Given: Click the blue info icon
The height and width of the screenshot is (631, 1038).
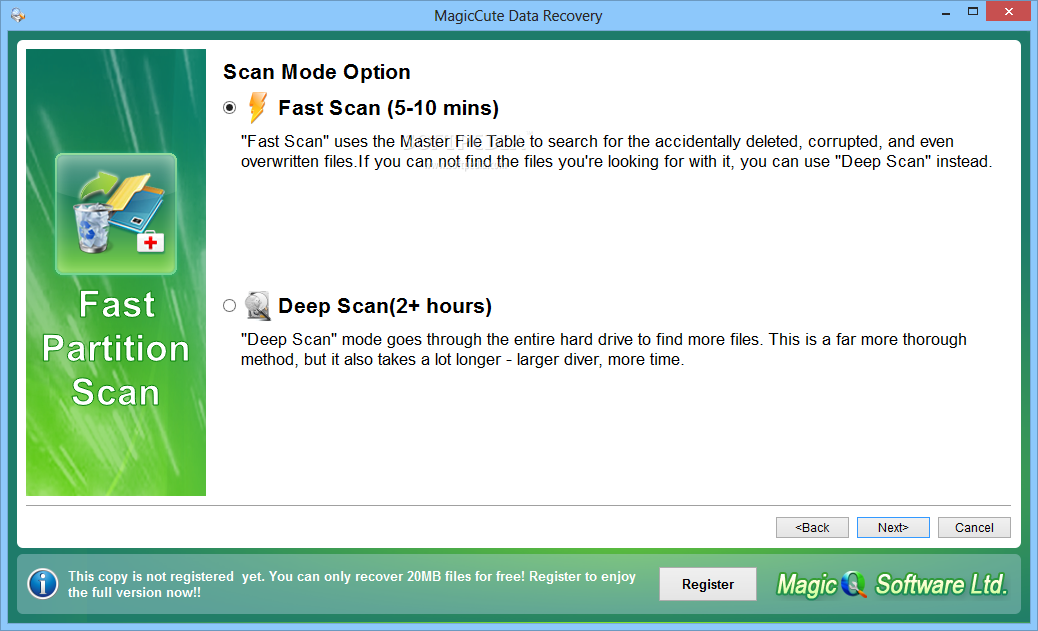Looking at the screenshot, I should [x=43, y=584].
